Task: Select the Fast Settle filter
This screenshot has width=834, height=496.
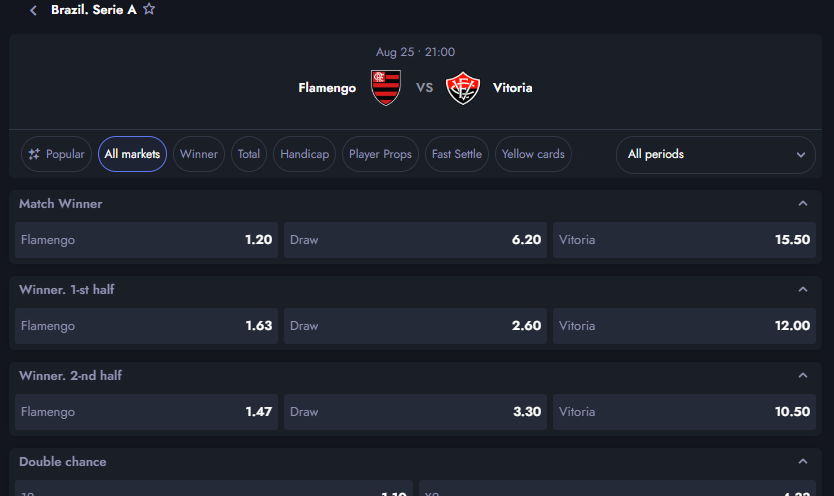Action: point(457,154)
